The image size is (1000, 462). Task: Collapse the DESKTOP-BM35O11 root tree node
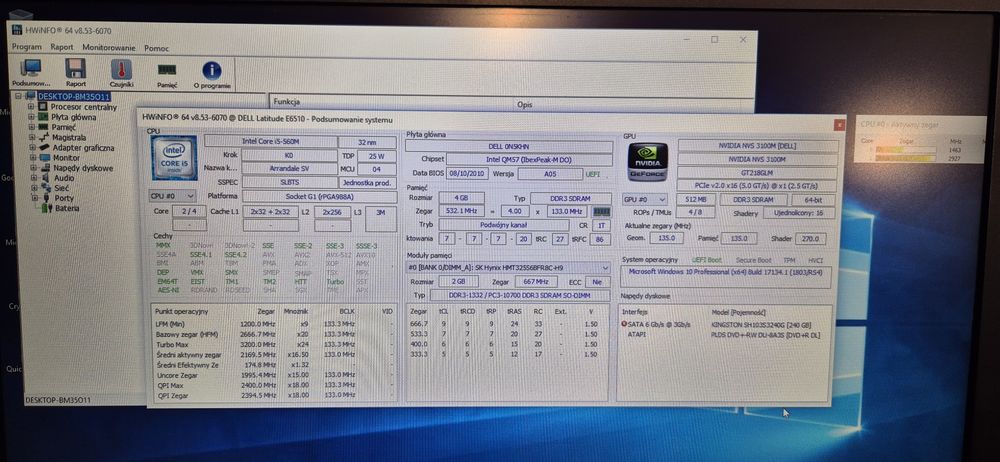pyautogui.click(x=18, y=96)
